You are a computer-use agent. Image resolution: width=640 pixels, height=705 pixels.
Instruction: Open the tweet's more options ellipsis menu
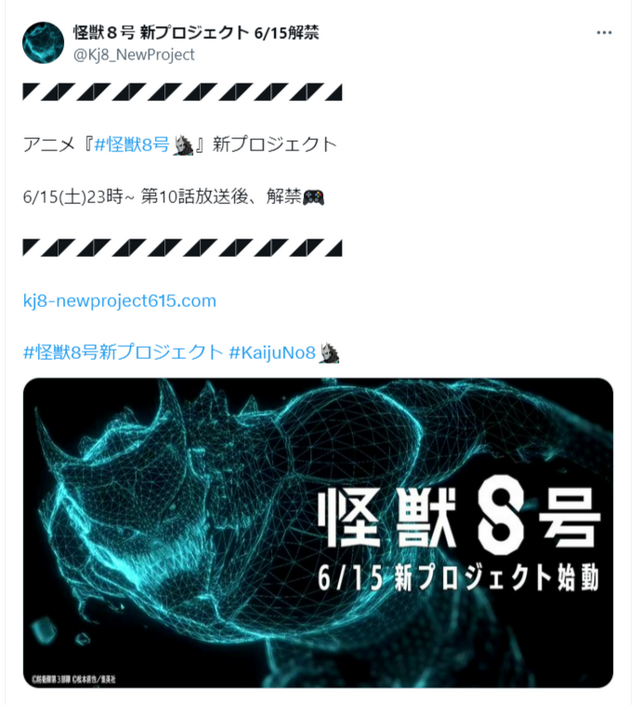pos(604,32)
